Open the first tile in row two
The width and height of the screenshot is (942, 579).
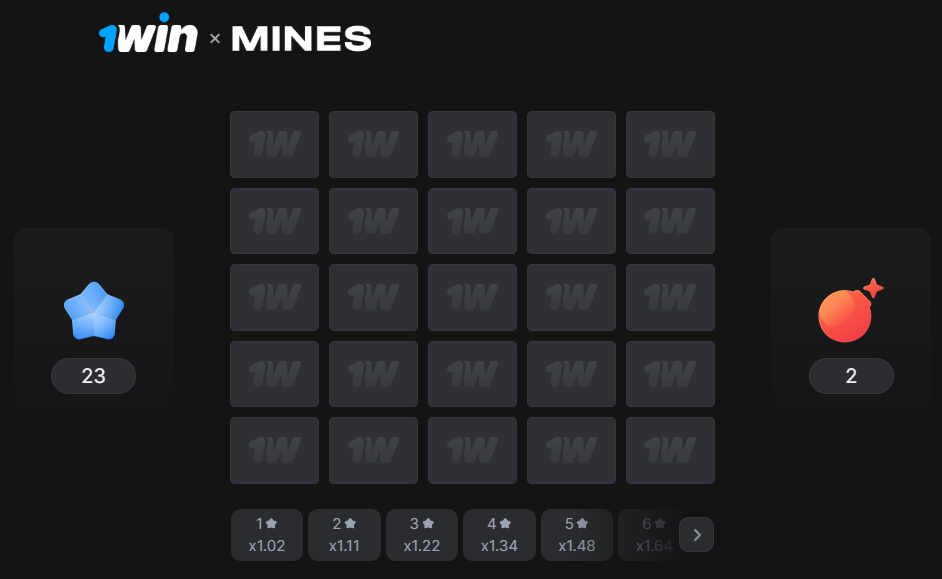coord(274,221)
